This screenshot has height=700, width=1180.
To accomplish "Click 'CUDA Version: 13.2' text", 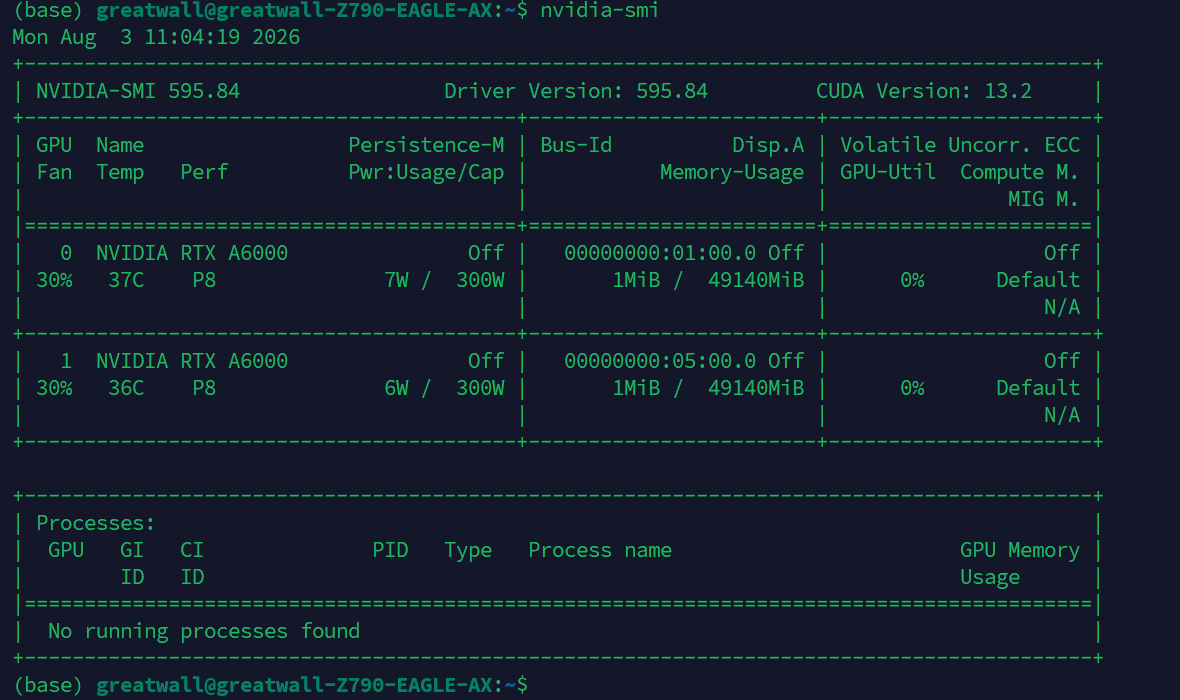I will (x=923, y=91).
